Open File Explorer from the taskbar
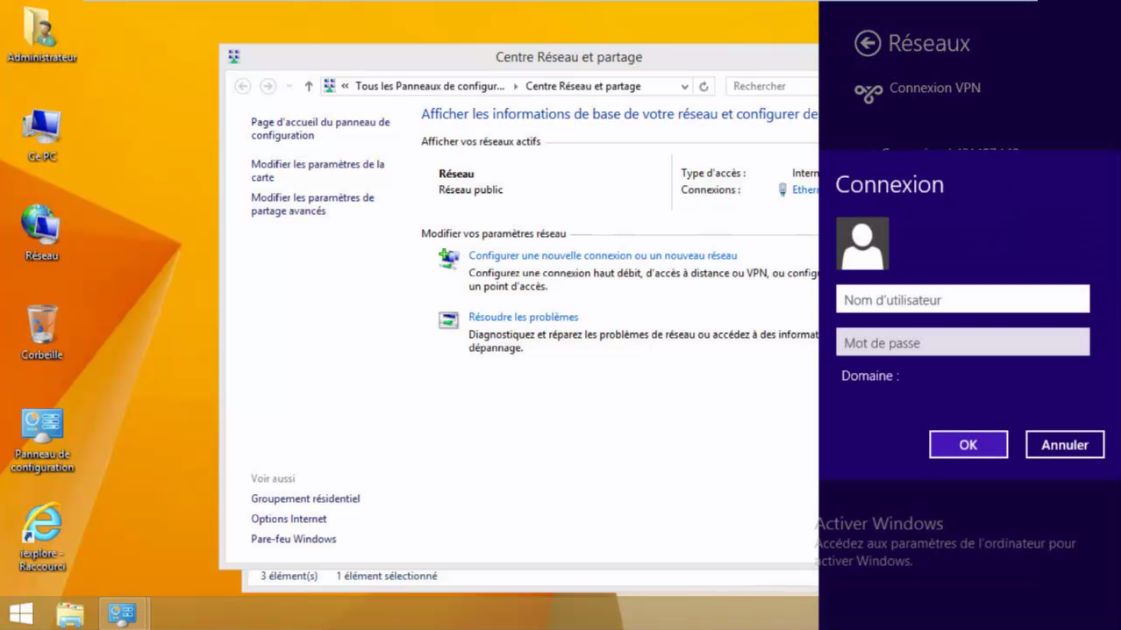This screenshot has width=1121, height=630. pyautogui.click(x=70, y=614)
